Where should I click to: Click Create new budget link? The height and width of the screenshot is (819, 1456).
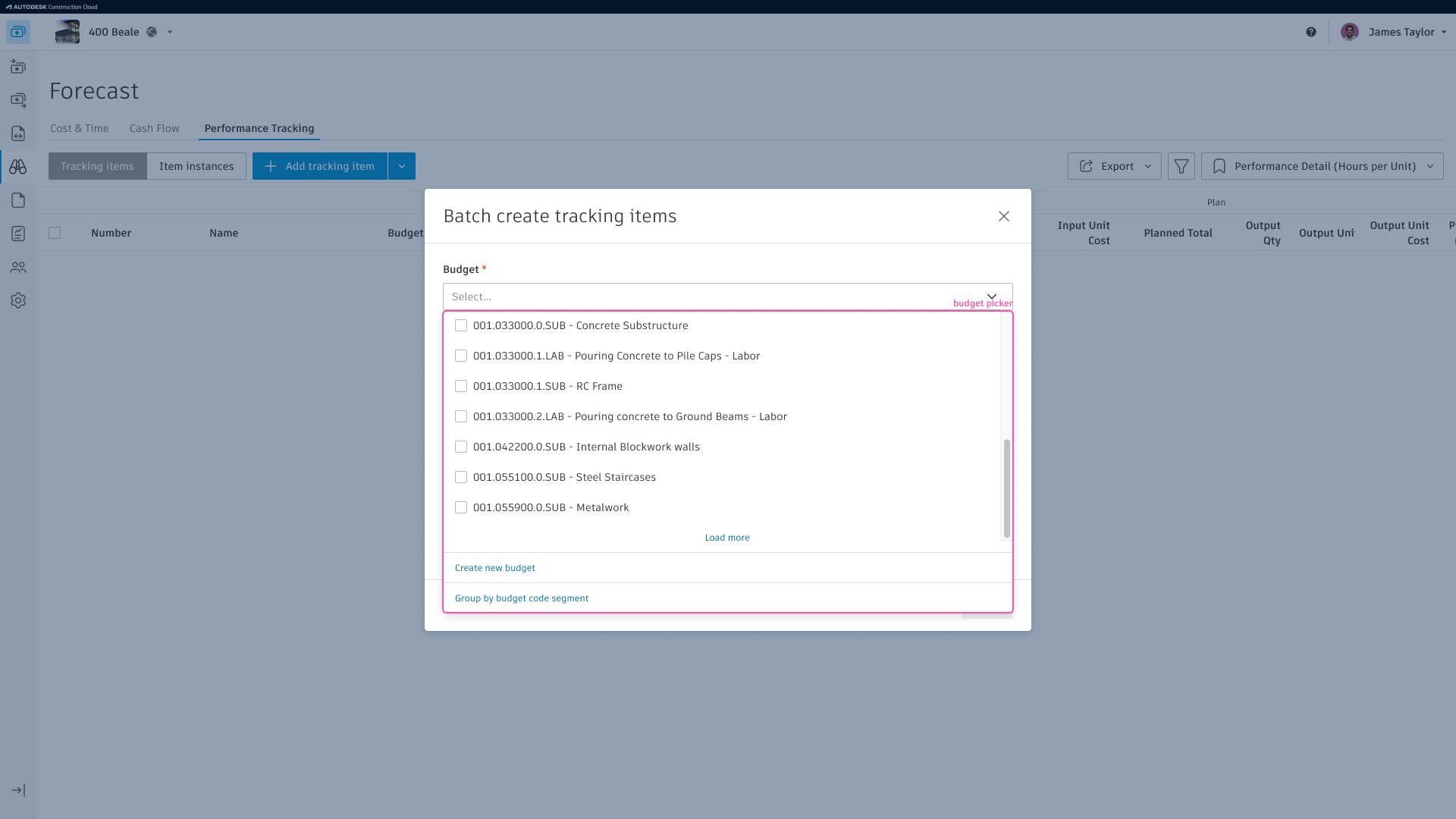pyautogui.click(x=495, y=568)
